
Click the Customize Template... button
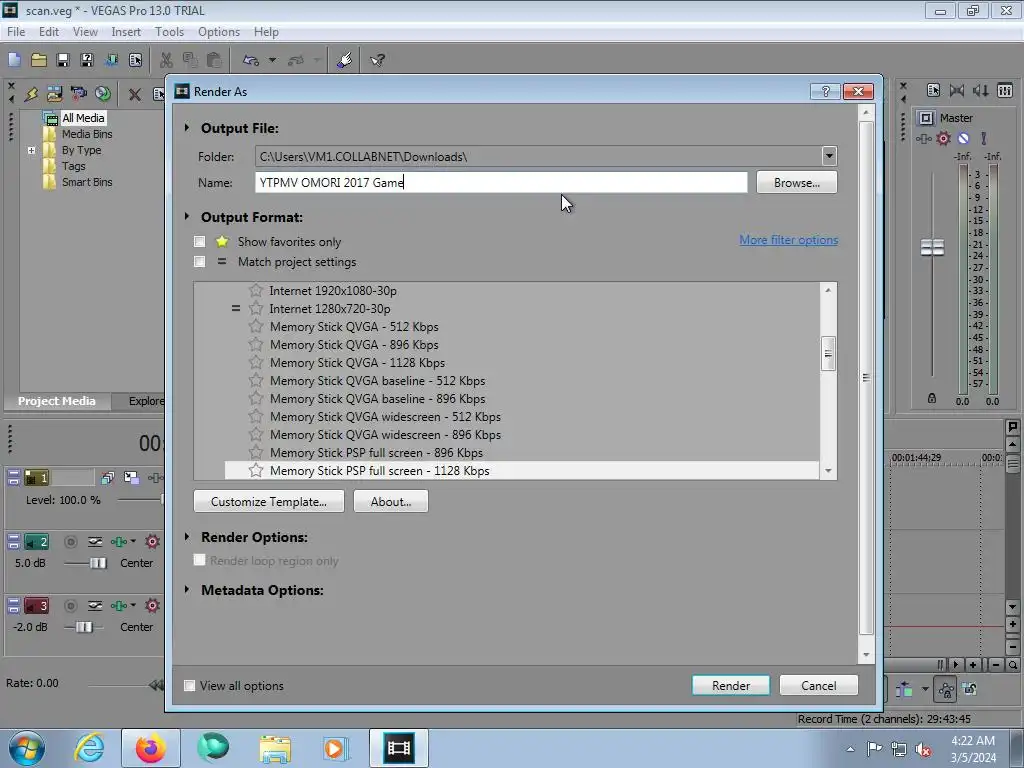[x=268, y=502]
